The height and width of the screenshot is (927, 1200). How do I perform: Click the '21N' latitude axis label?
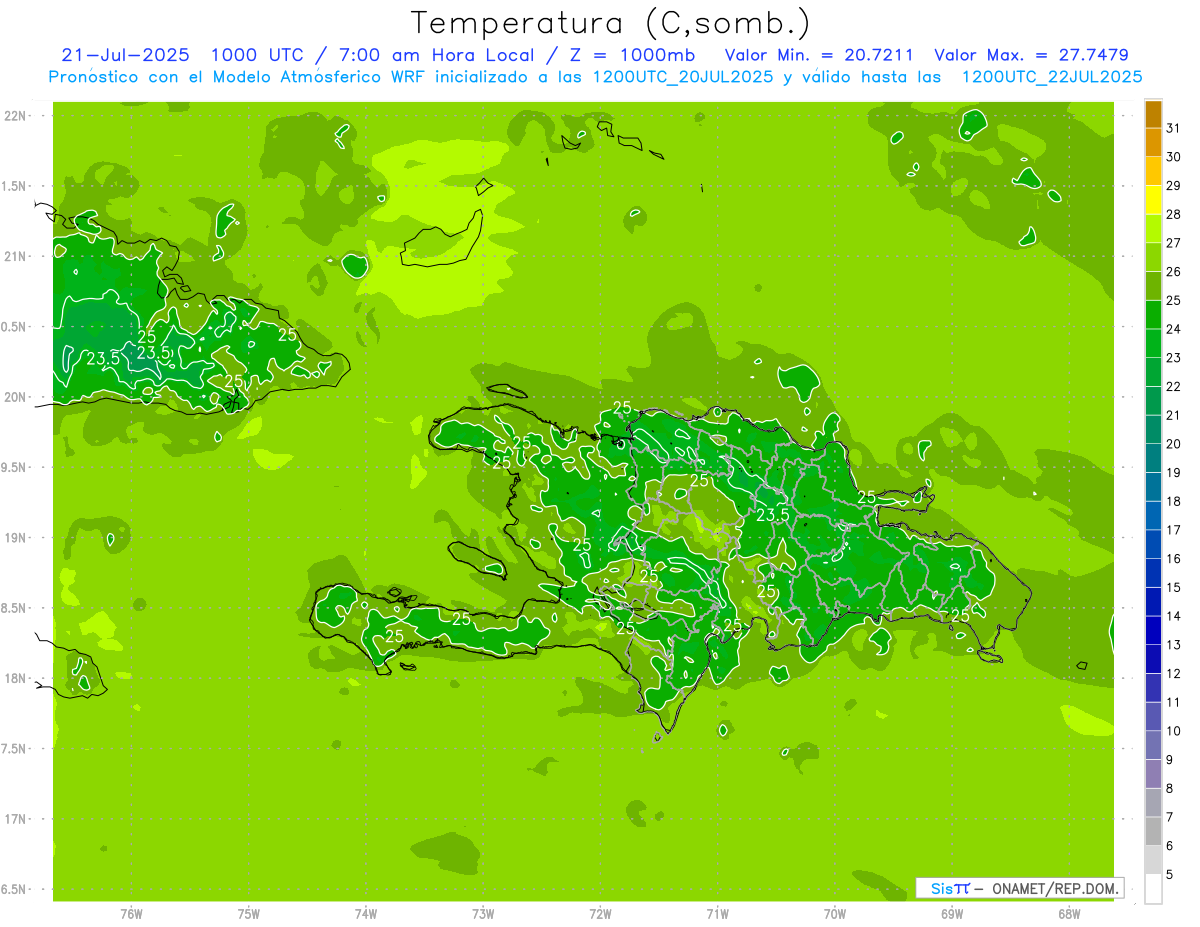(17, 256)
